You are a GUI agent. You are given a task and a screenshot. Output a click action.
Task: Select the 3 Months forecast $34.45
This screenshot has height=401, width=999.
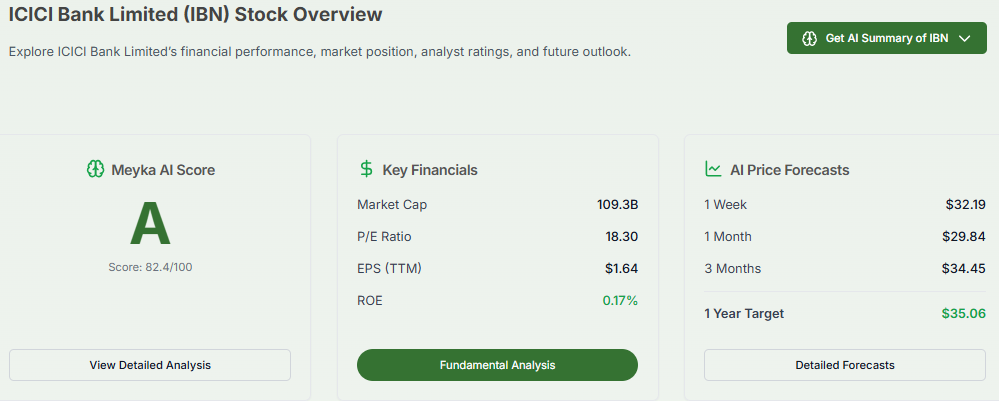coord(964,269)
